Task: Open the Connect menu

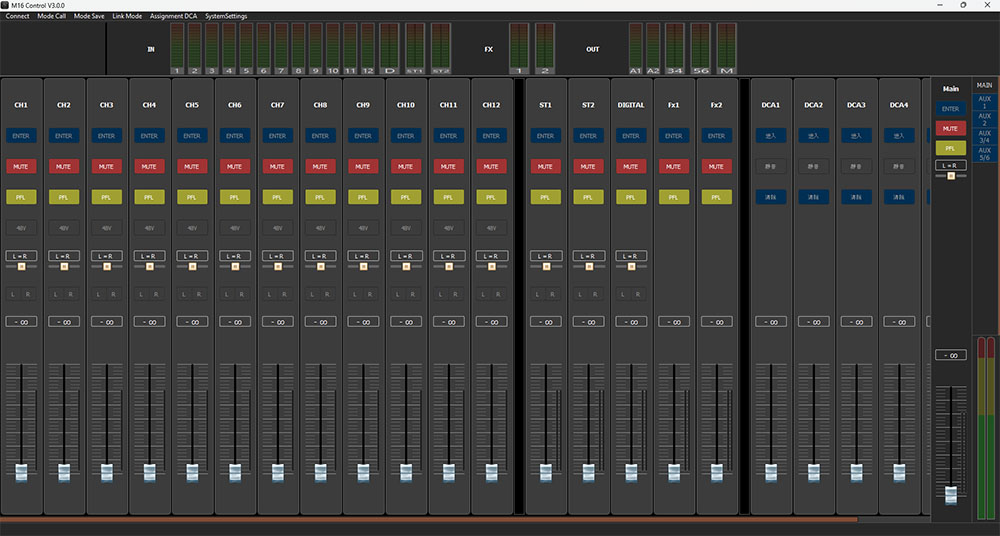Action: [x=17, y=16]
